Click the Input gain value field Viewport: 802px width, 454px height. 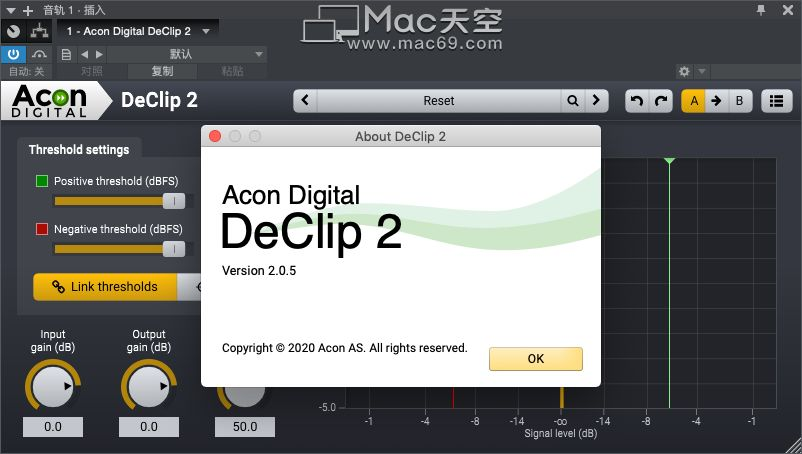[x=53, y=427]
